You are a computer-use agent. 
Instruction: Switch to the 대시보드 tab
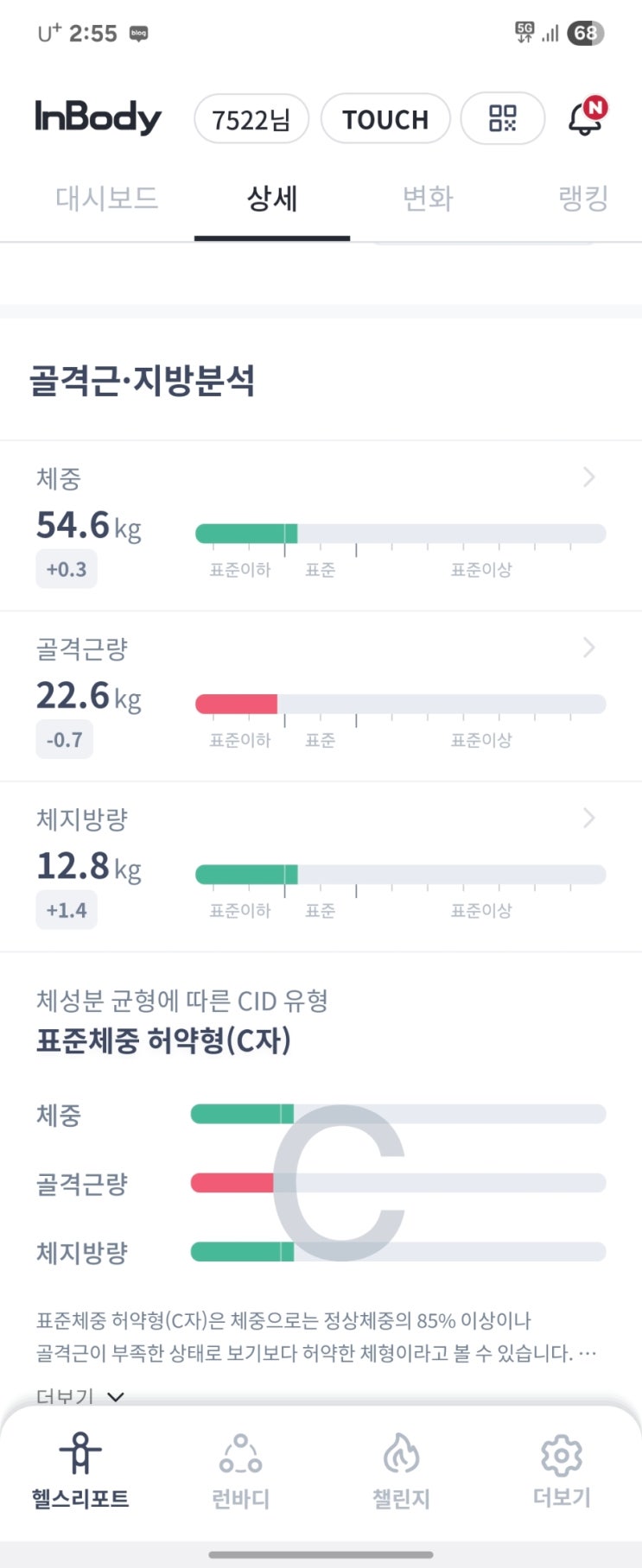107,199
